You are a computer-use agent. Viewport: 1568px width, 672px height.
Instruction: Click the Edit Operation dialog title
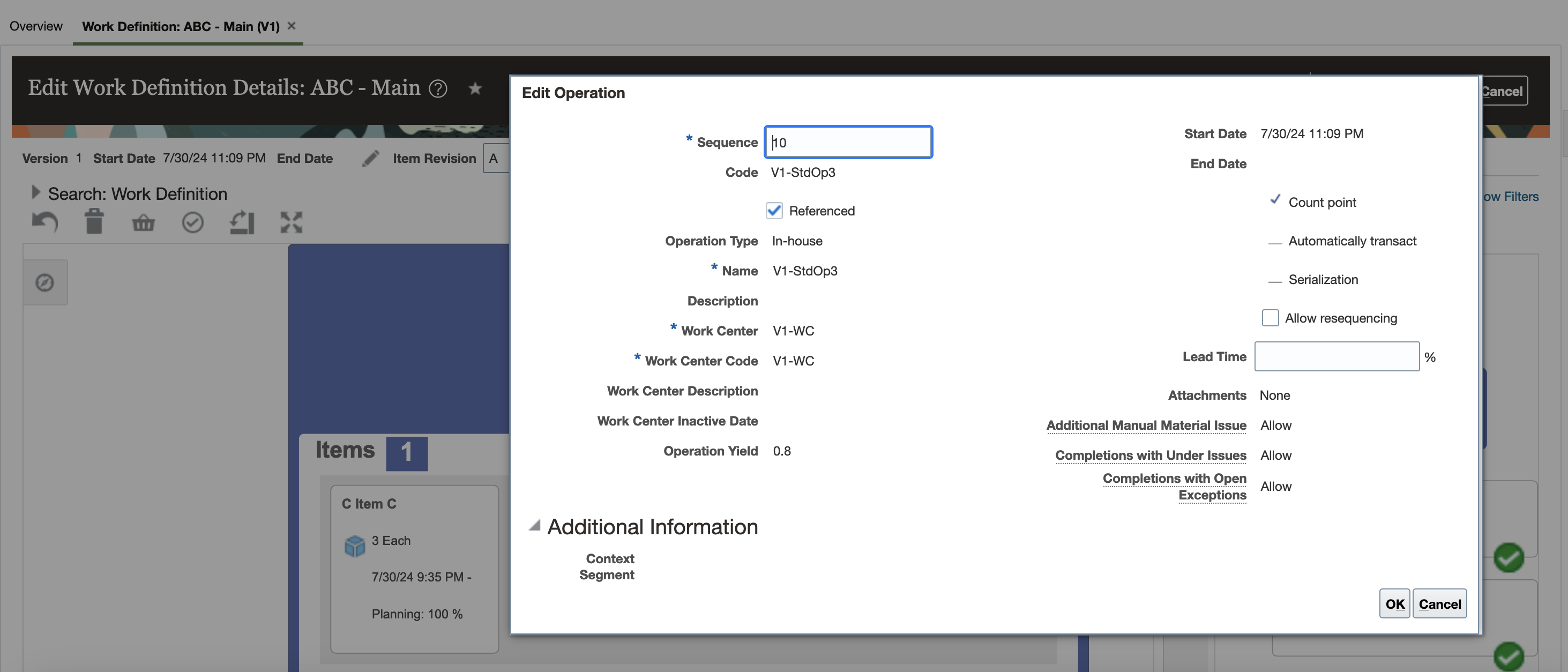(573, 93)
